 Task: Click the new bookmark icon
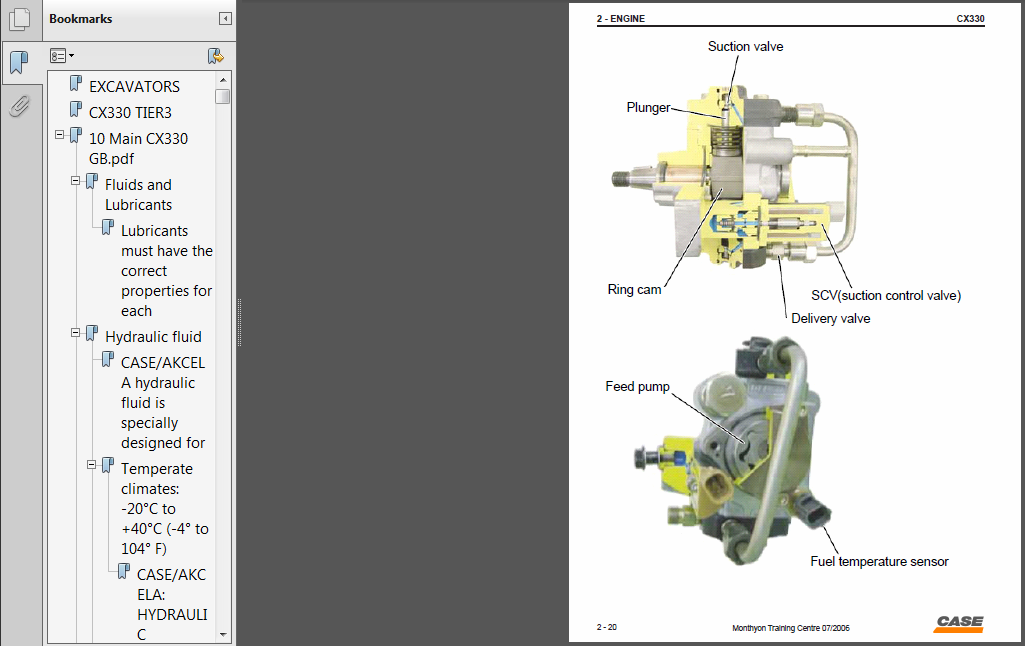point(215,56)
